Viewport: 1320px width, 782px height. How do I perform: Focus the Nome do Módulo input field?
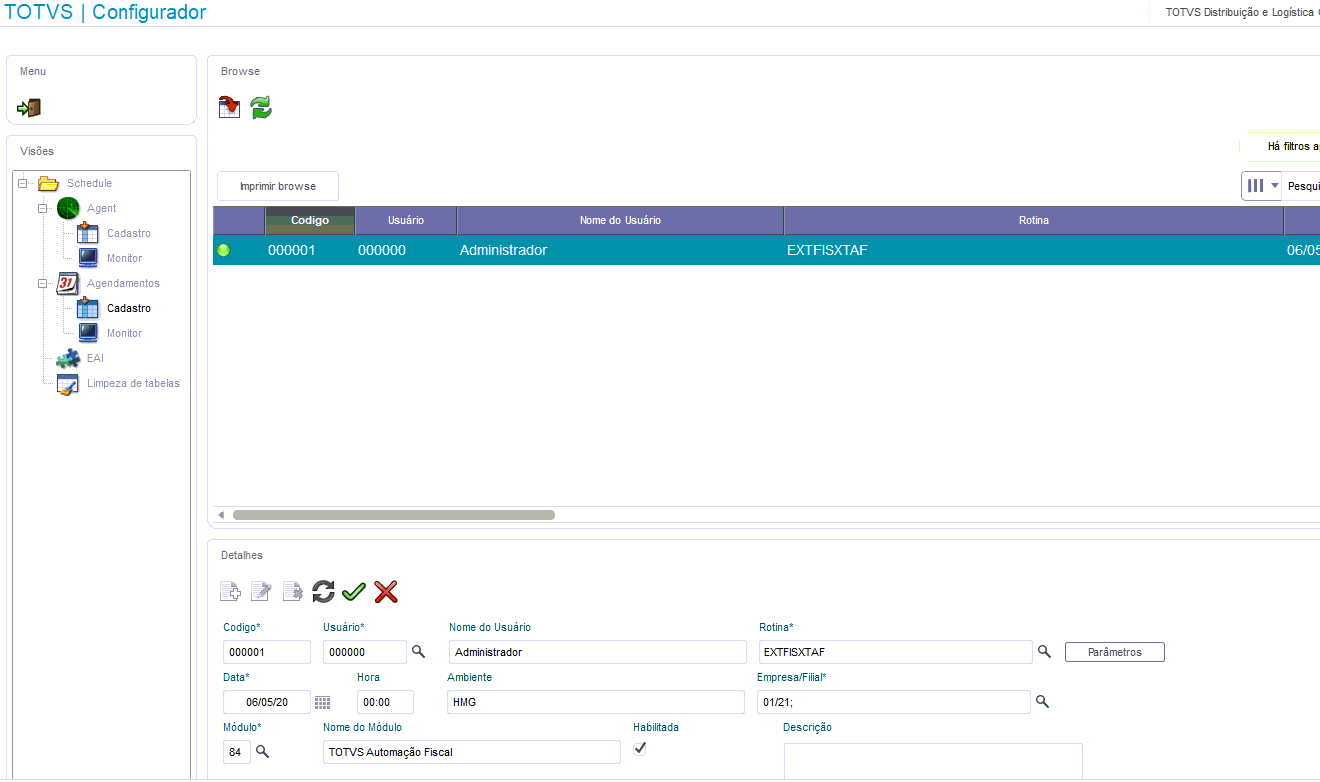point(472,752)
